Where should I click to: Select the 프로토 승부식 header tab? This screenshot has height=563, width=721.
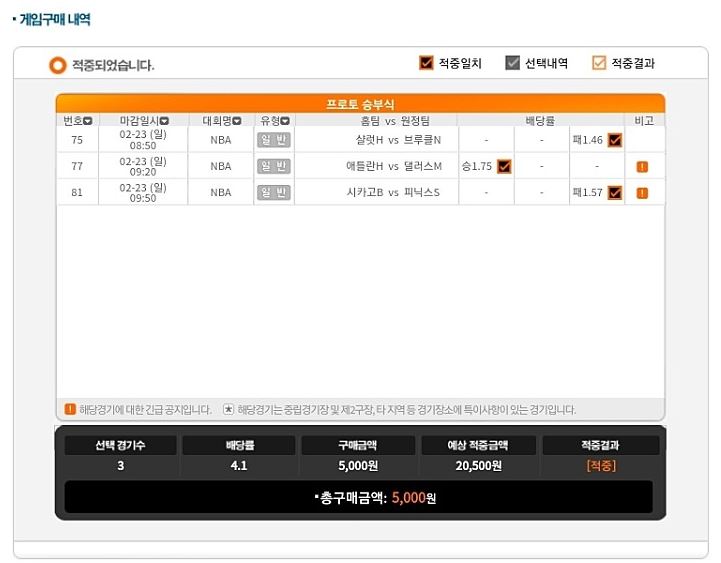(360, 104)
